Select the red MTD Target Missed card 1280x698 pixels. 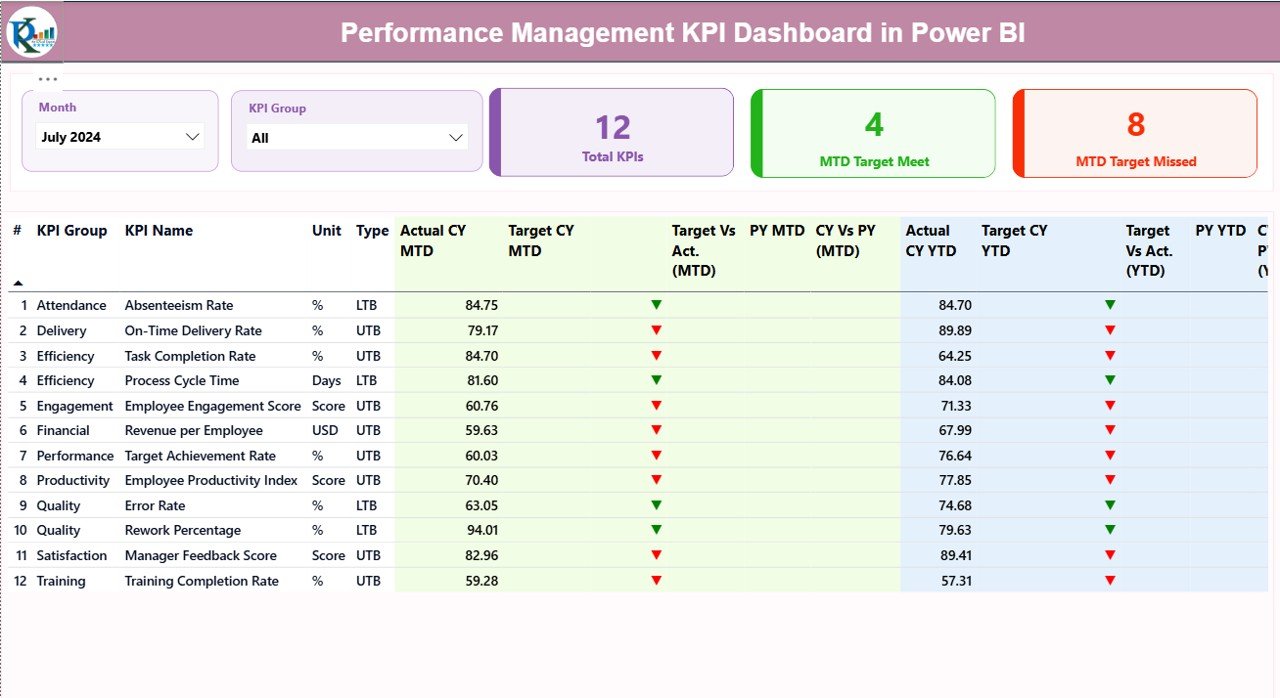(1134, 133)
